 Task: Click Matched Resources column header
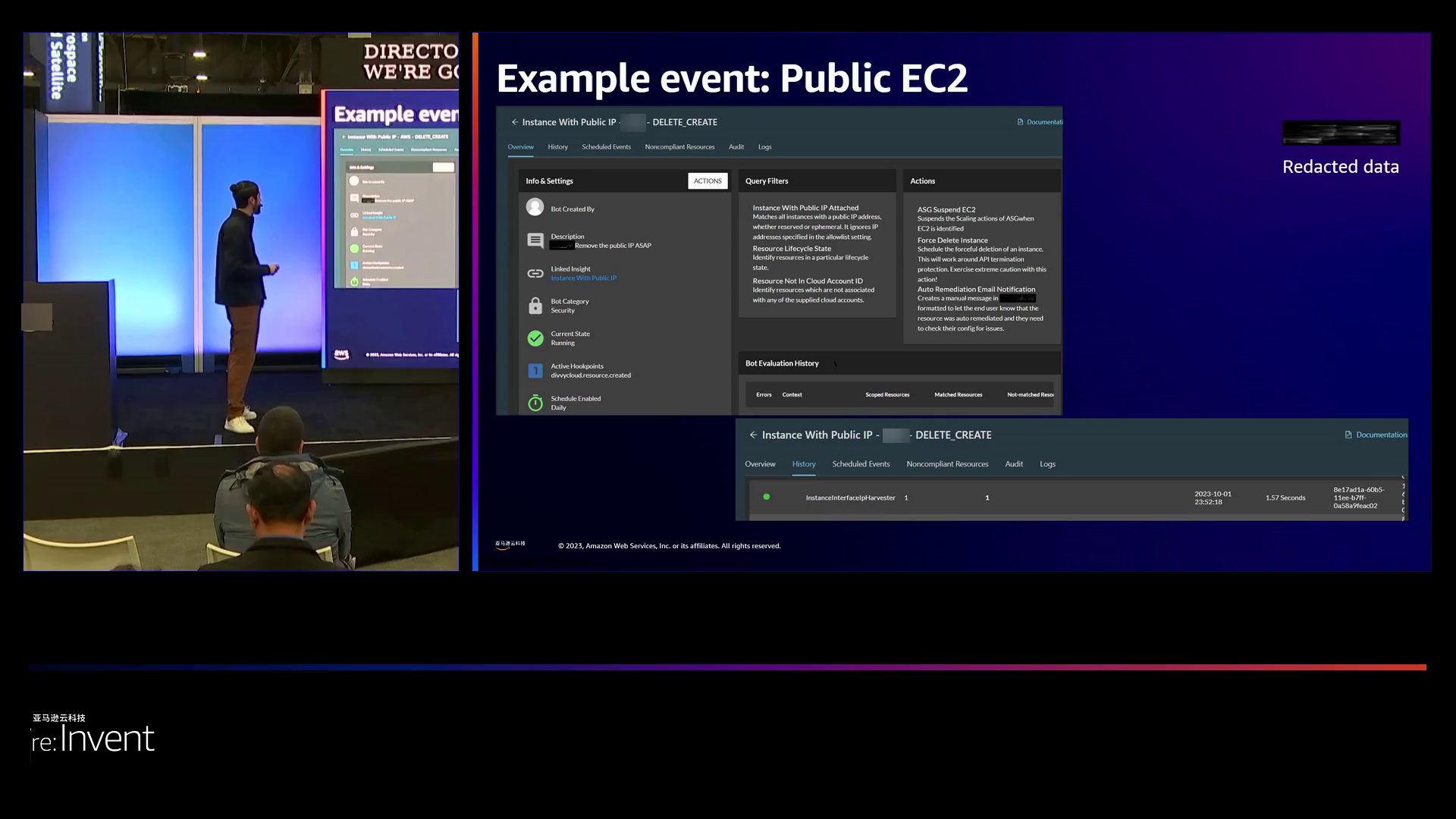pos(958,395)
